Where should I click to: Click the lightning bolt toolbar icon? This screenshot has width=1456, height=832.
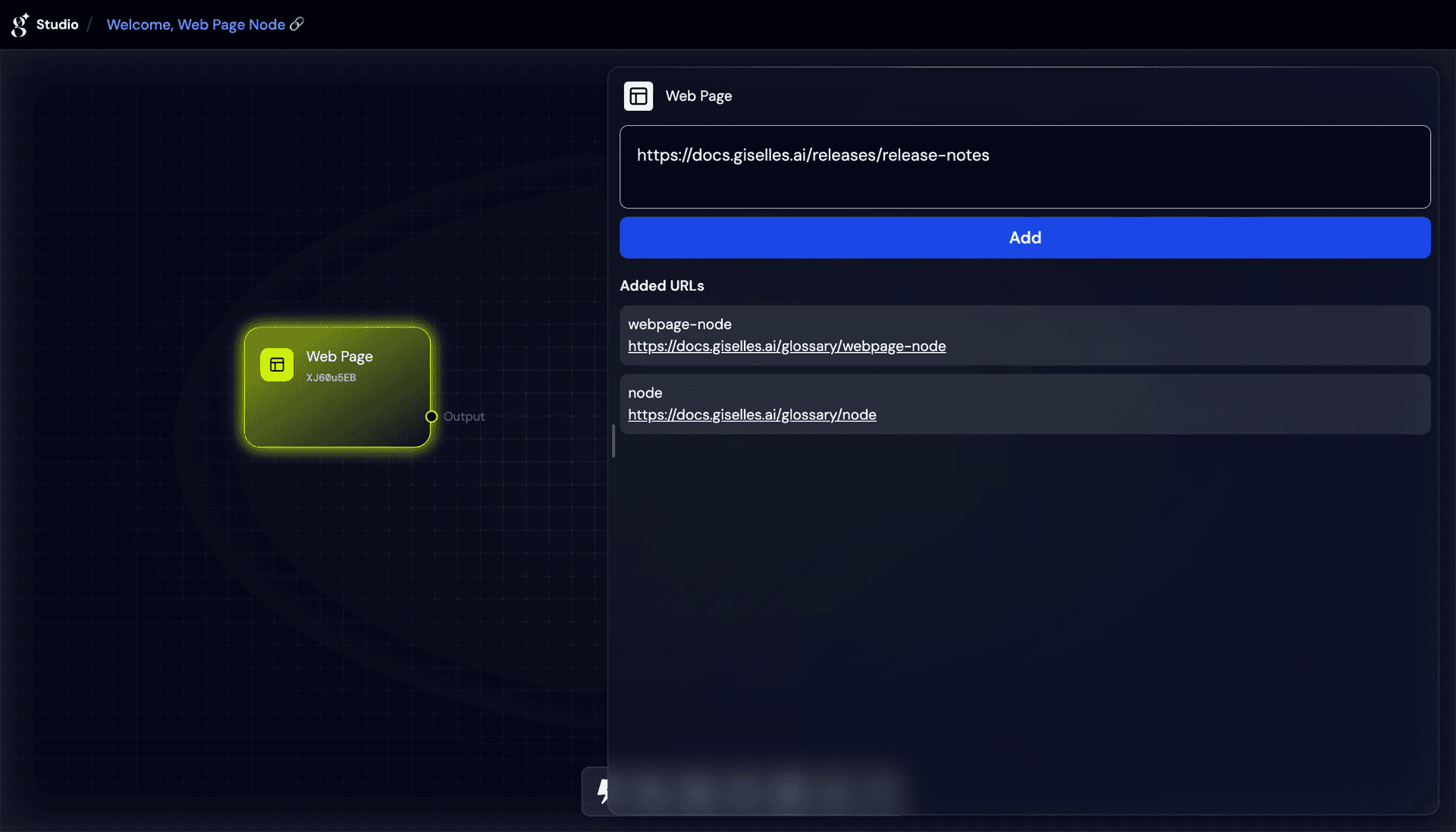(603, 791)
